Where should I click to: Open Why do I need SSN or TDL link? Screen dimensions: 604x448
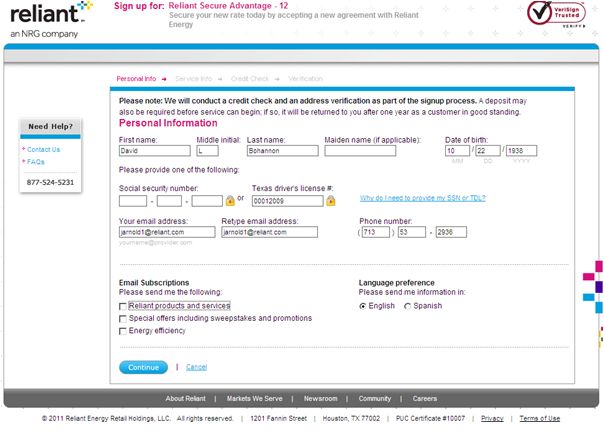coord(423,198)
